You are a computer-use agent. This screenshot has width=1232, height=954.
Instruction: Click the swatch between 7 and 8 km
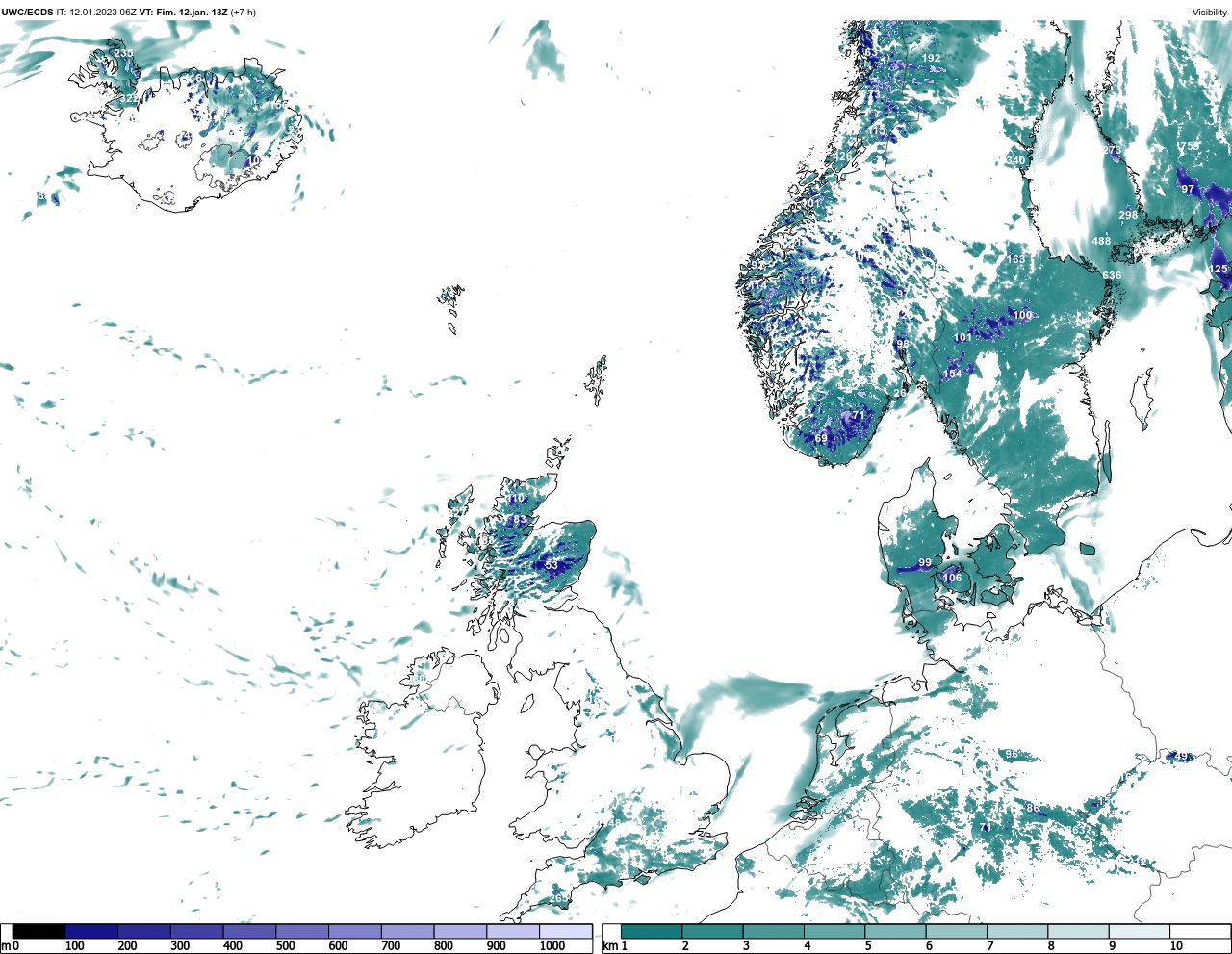coord(1017,931)
